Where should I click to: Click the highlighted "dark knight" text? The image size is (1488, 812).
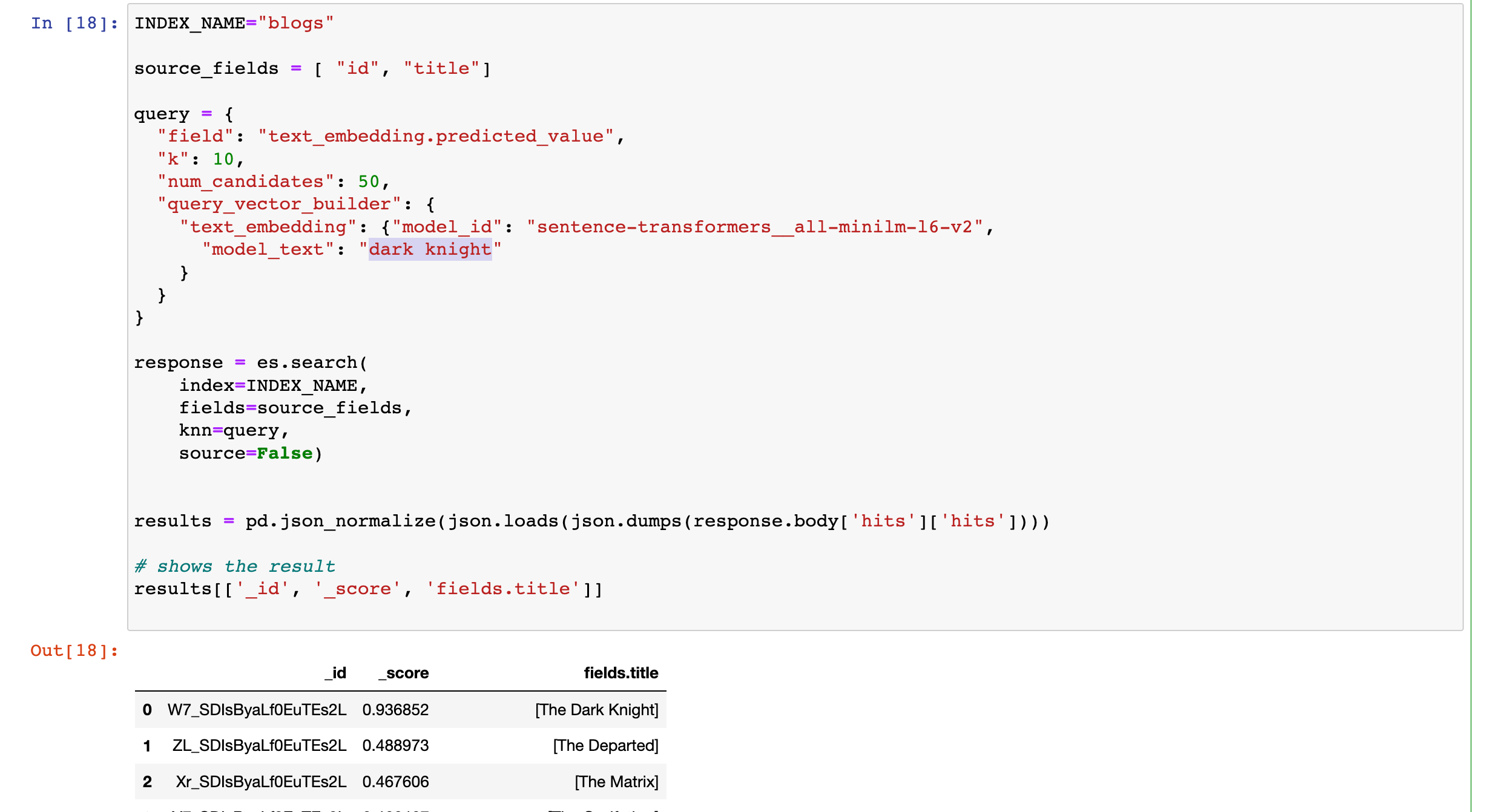point(430,249)
